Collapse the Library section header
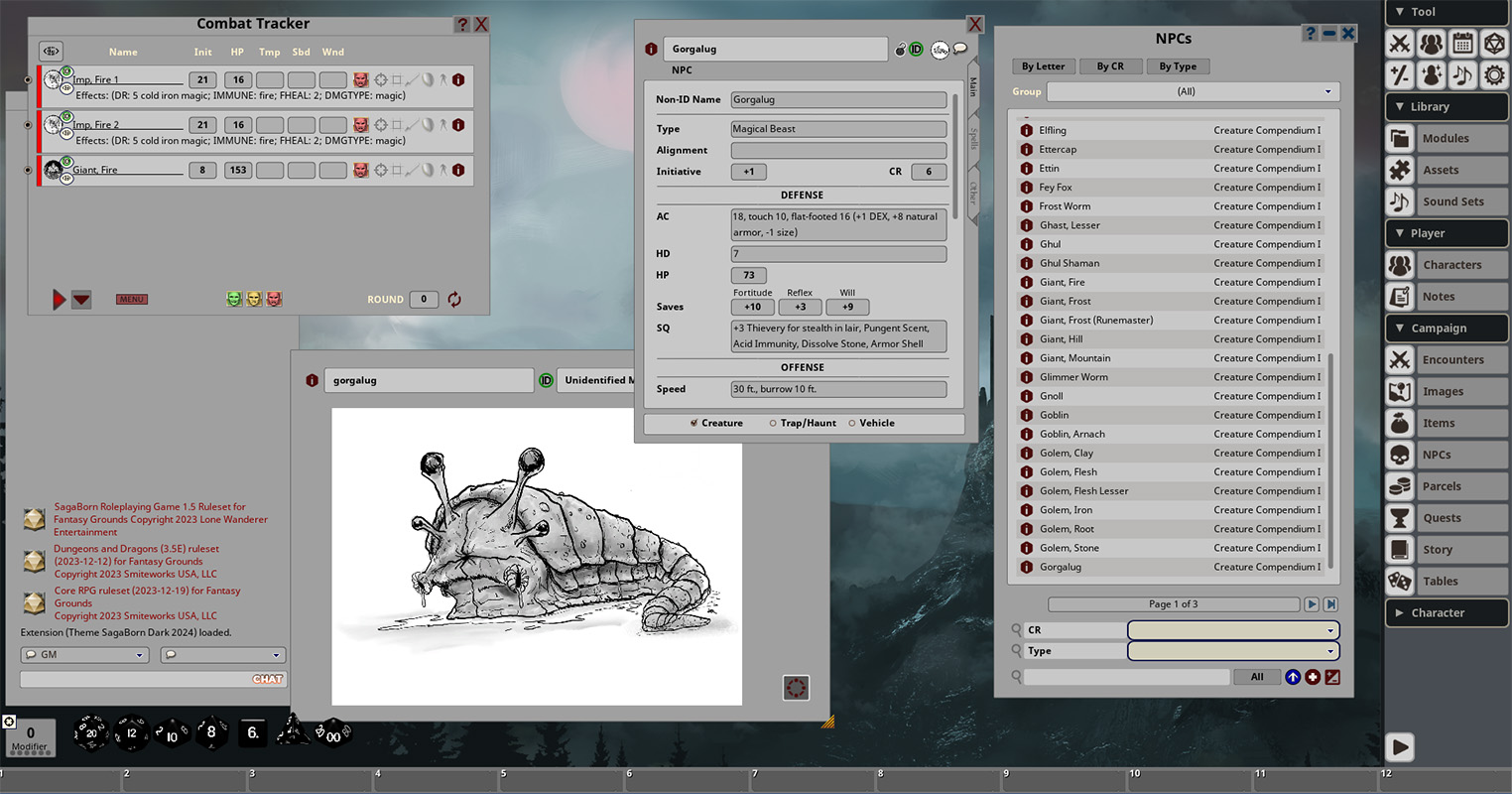The height and width of the screenshot is (794, 1512). point(1446,106)
